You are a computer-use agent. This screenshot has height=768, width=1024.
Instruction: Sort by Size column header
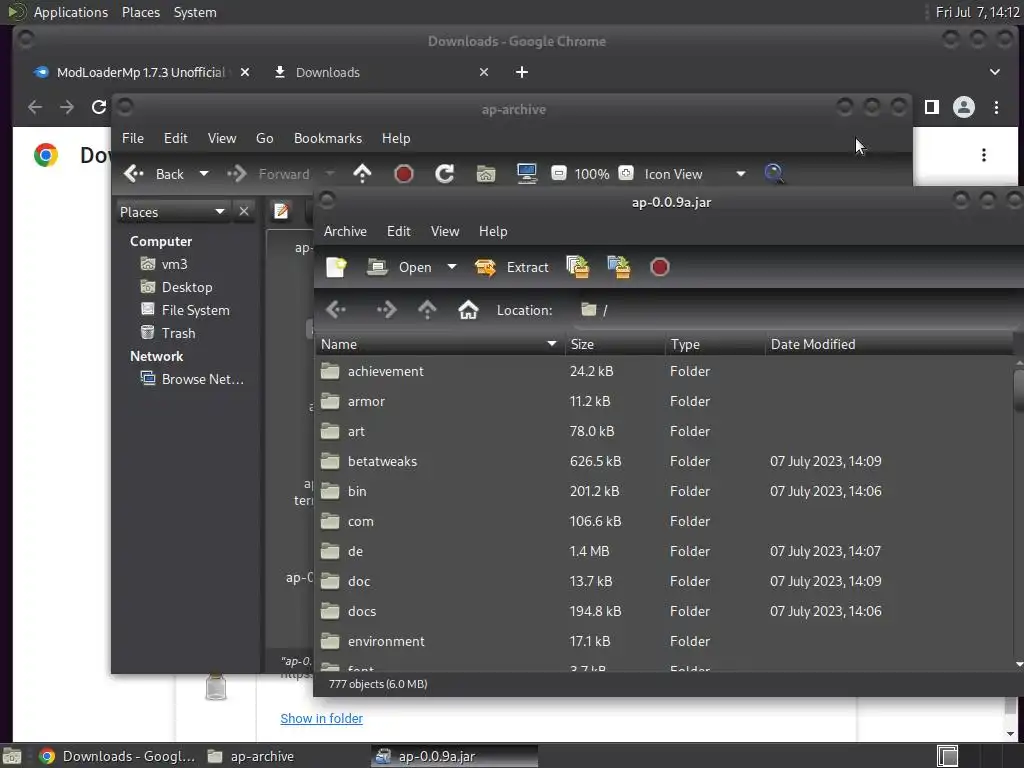pos(615,344)
